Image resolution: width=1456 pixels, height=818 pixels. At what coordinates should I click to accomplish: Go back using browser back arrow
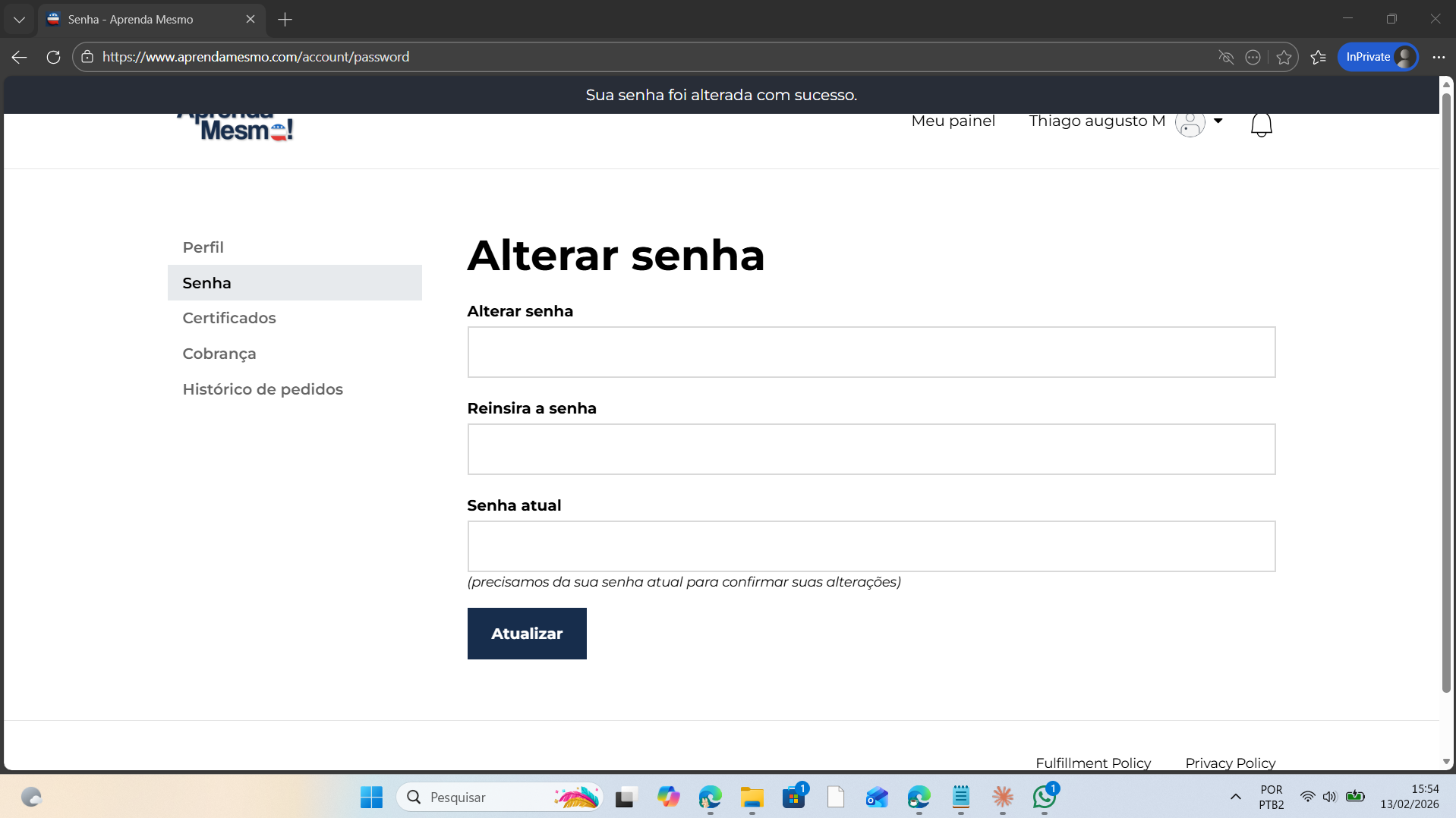coord(20,57)
